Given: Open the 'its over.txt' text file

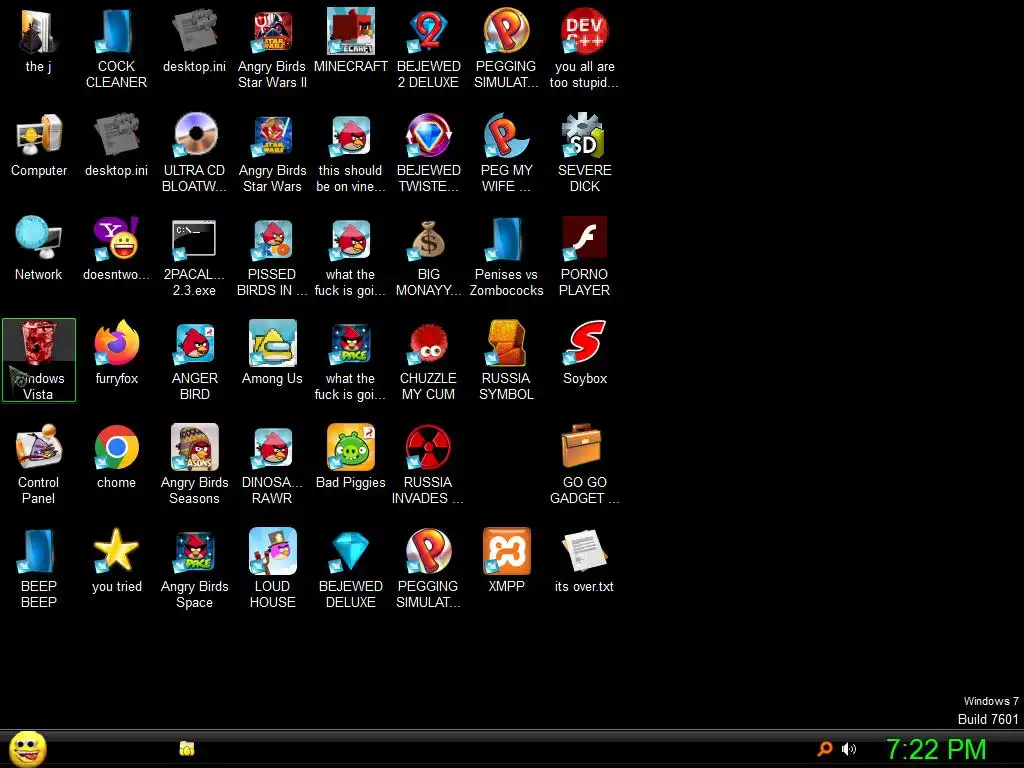Looking at the screenshot, I should [x=584, y=561].
